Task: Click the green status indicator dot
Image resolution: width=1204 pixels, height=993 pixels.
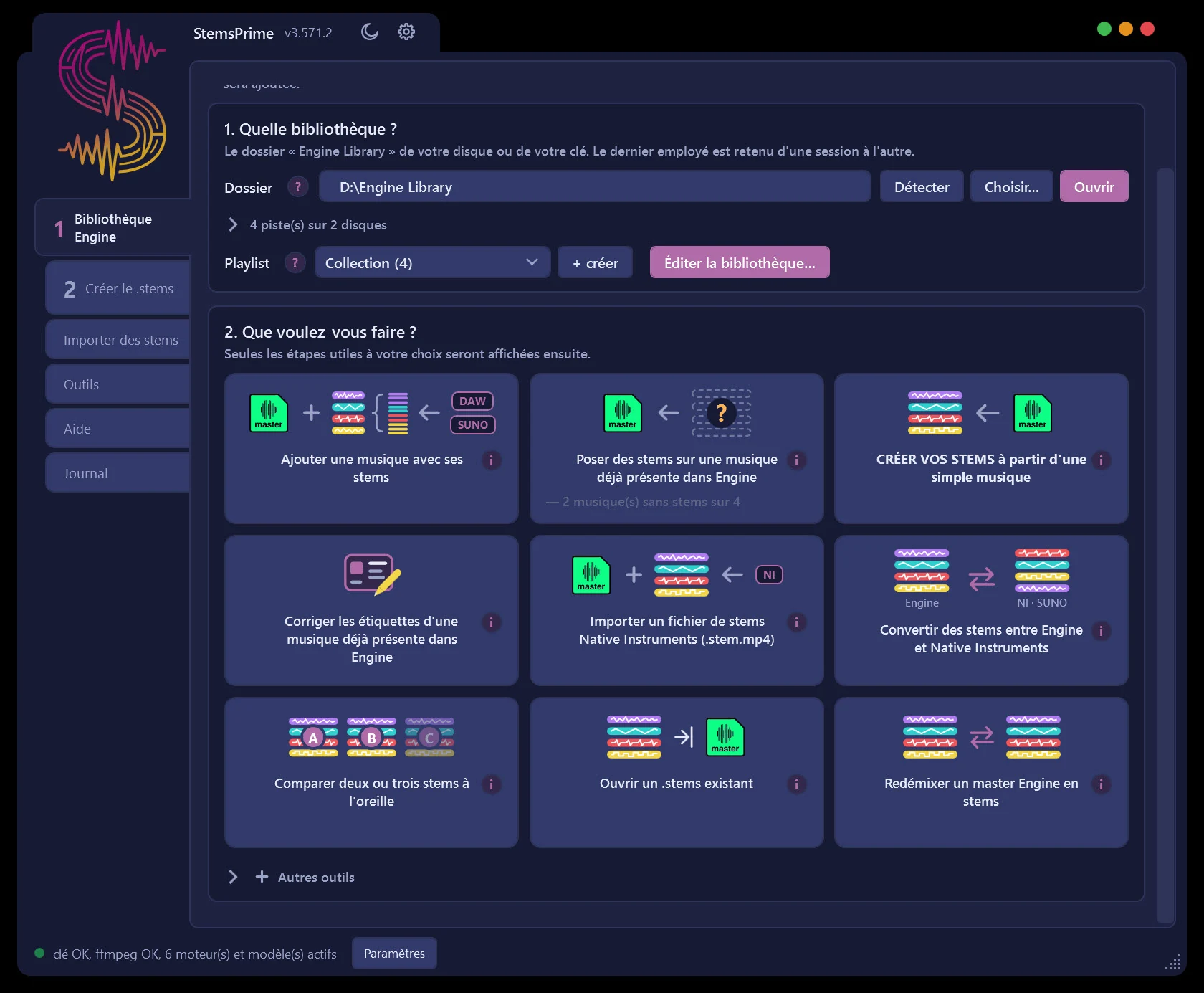Action: pyautogui.click(x=39, y=953)
